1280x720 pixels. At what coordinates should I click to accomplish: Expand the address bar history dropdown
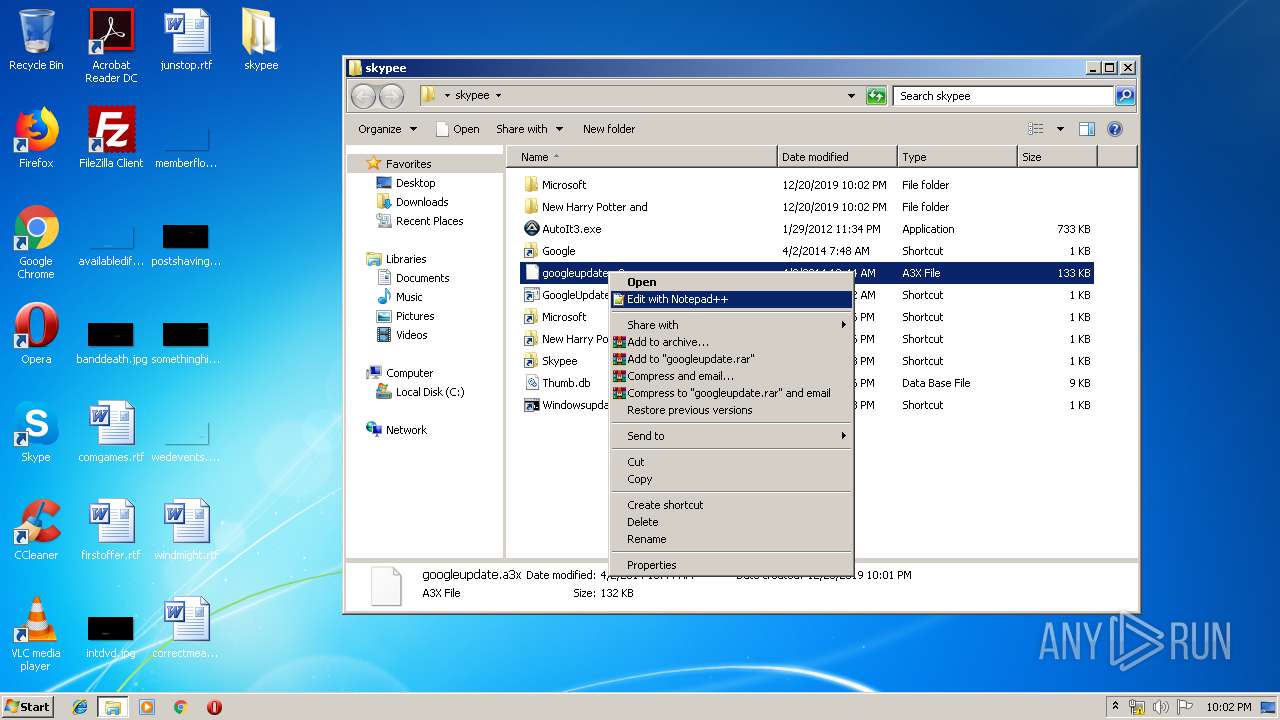[851, 96]
